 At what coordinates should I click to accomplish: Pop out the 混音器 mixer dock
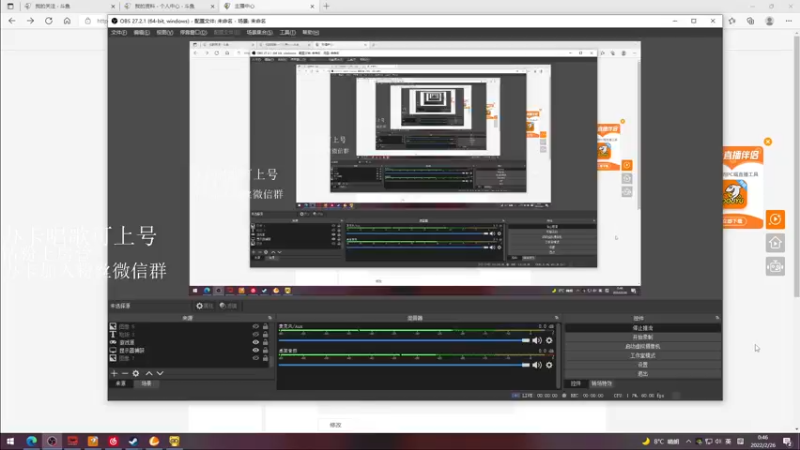[x=557, y=318]
